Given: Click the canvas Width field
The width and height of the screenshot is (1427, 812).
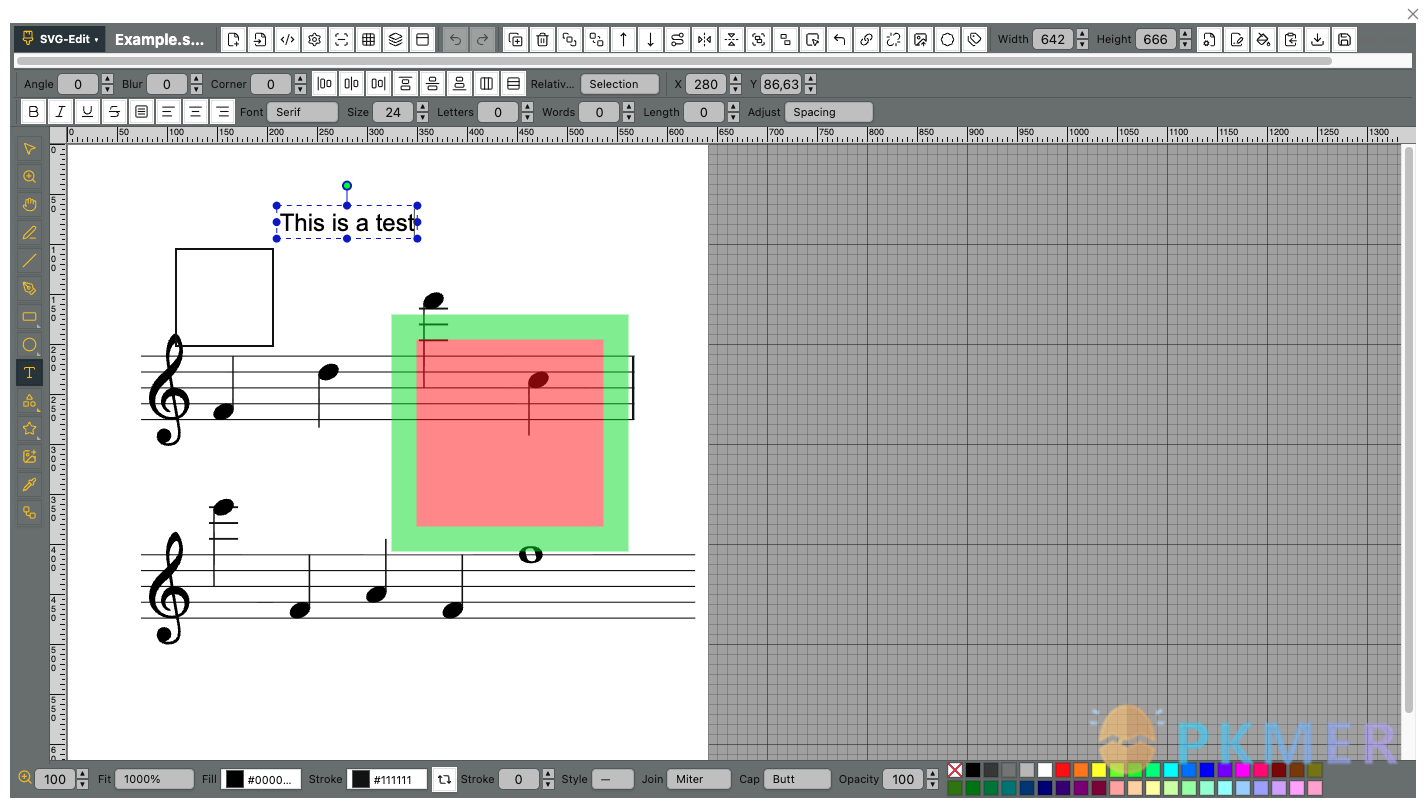Looking at the screenshot, I should point(1053,39).
